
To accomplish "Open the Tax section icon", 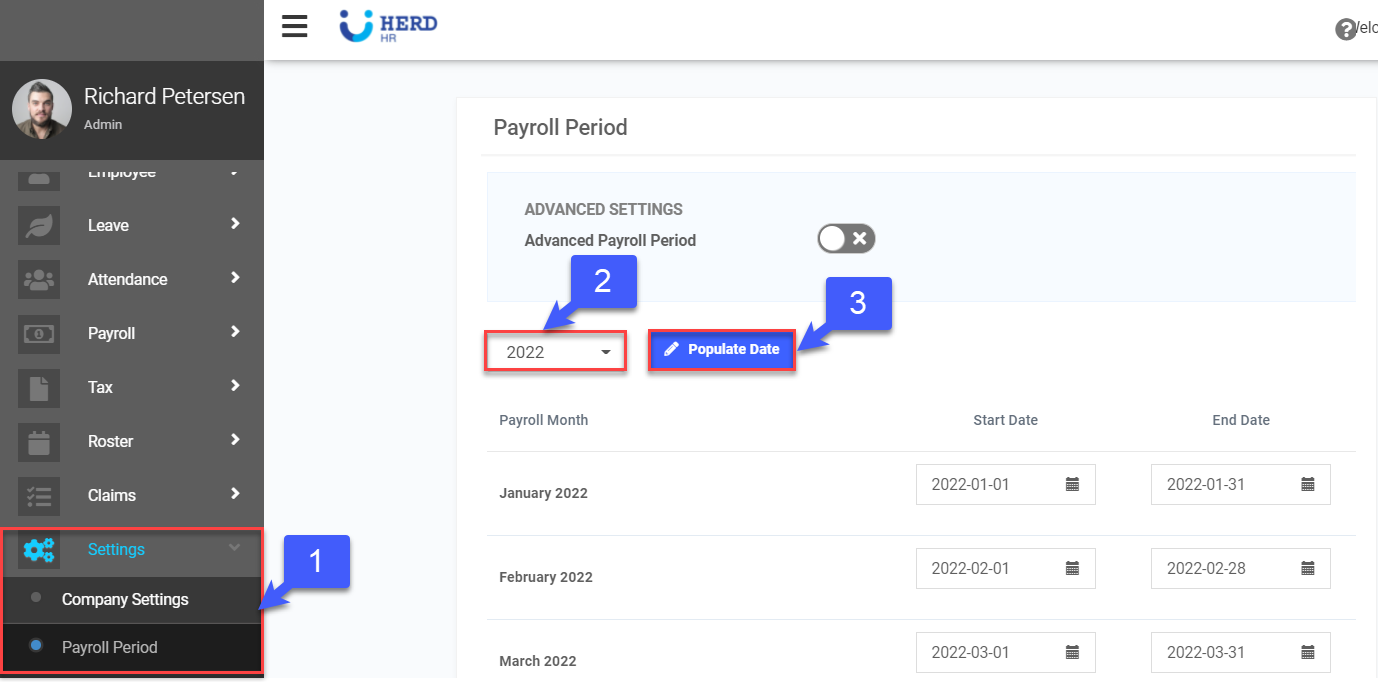I will (x=39, y=387).
